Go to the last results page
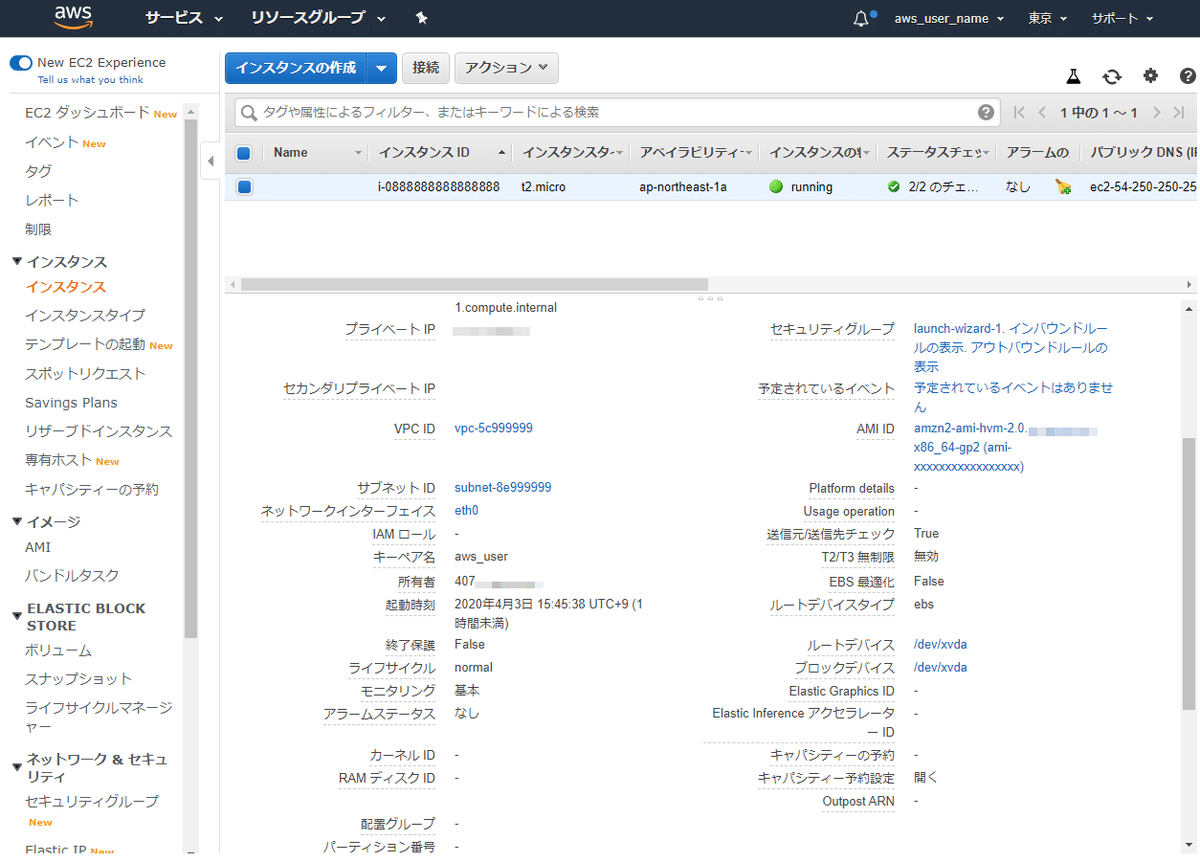Screen dimensions: 1200x858 pos(1179,113)
